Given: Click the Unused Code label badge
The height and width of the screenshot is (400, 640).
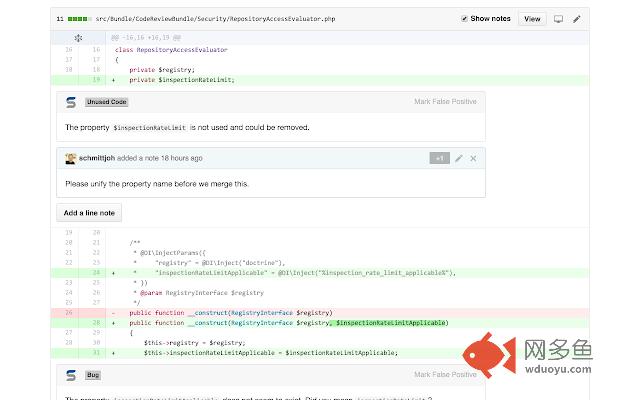Looking at the screenshot, I should pyautogui.click(x=107, y=102).
